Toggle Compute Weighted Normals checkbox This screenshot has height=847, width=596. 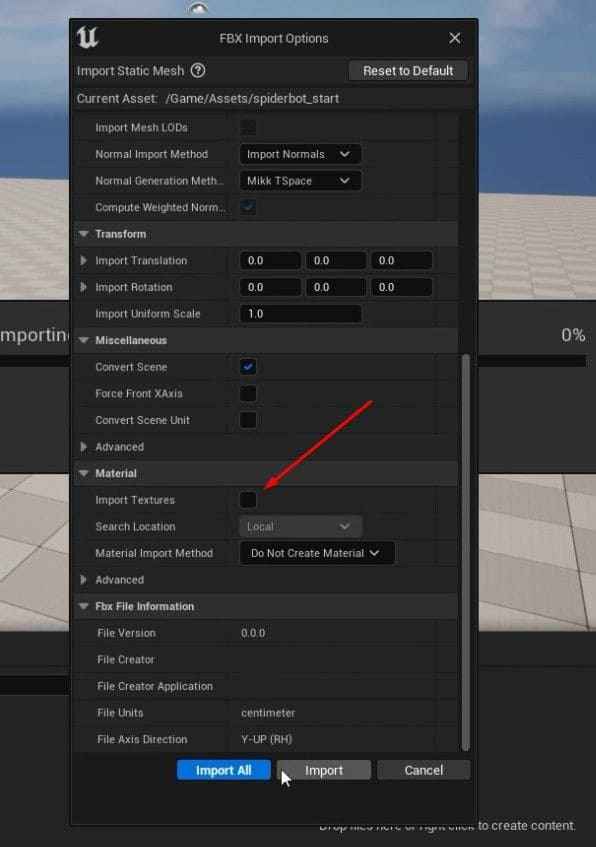pyautogui.click(x=248, y=207)
